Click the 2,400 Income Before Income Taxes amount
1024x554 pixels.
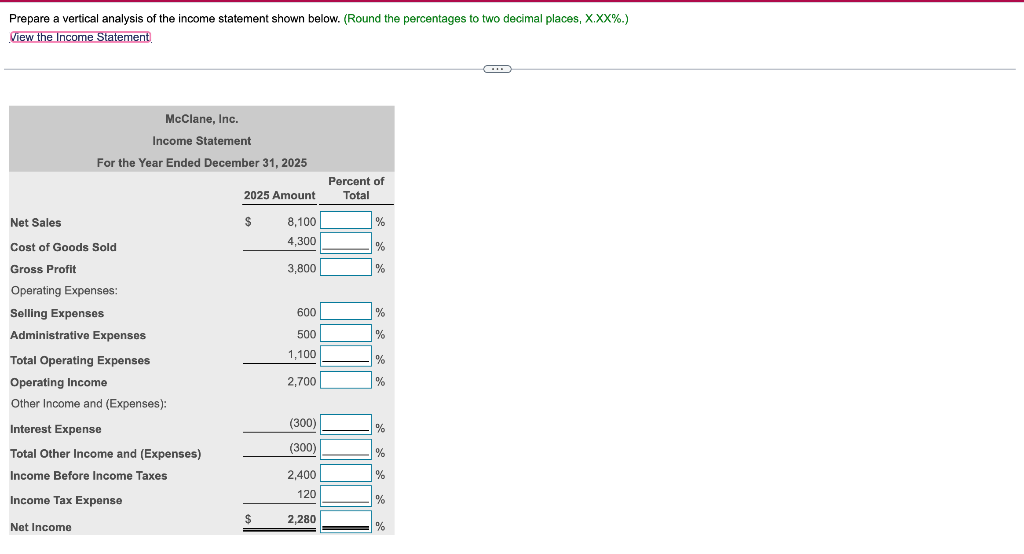[x=301, y=475]
